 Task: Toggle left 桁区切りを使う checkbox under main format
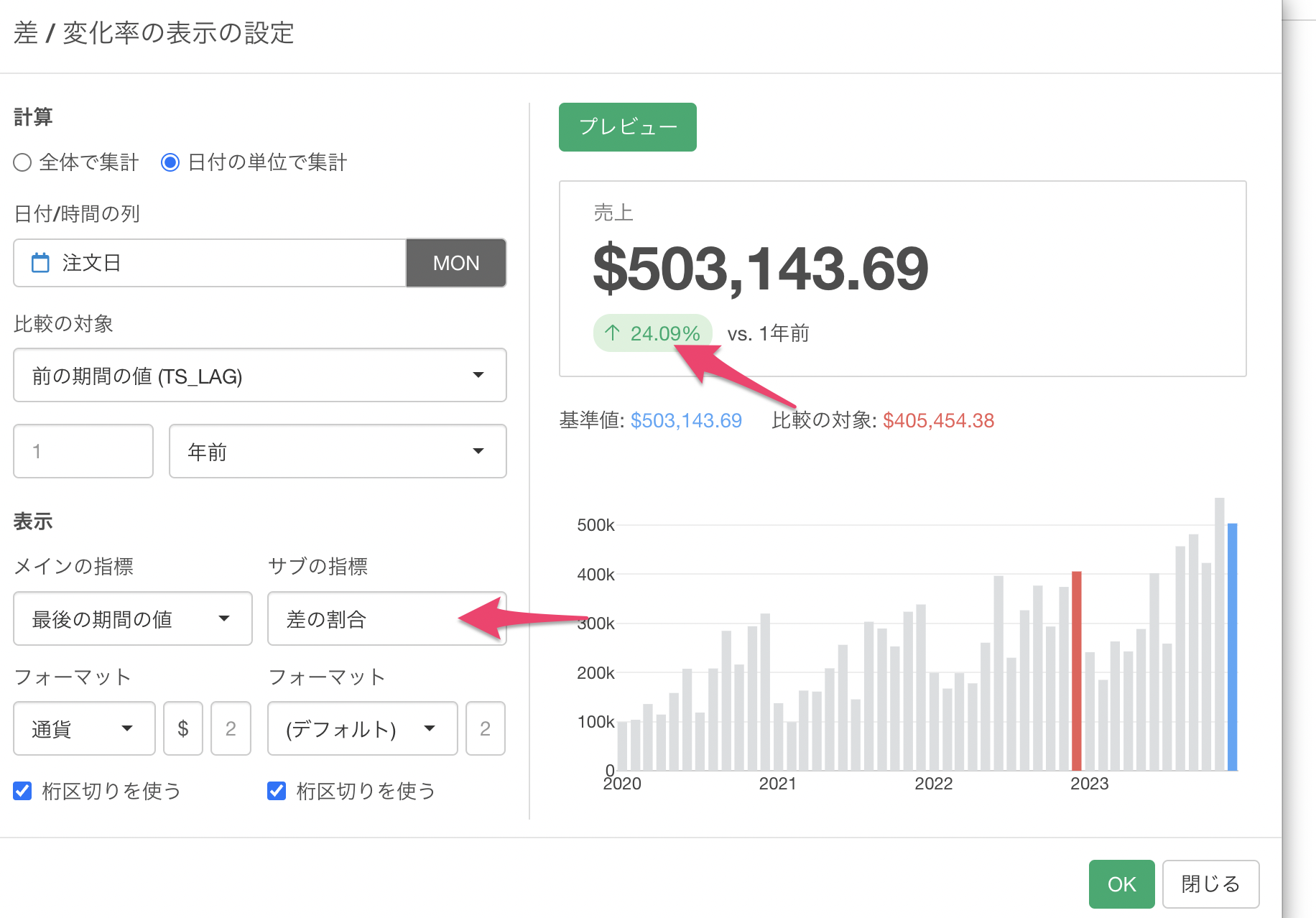(x=23, y=791)
